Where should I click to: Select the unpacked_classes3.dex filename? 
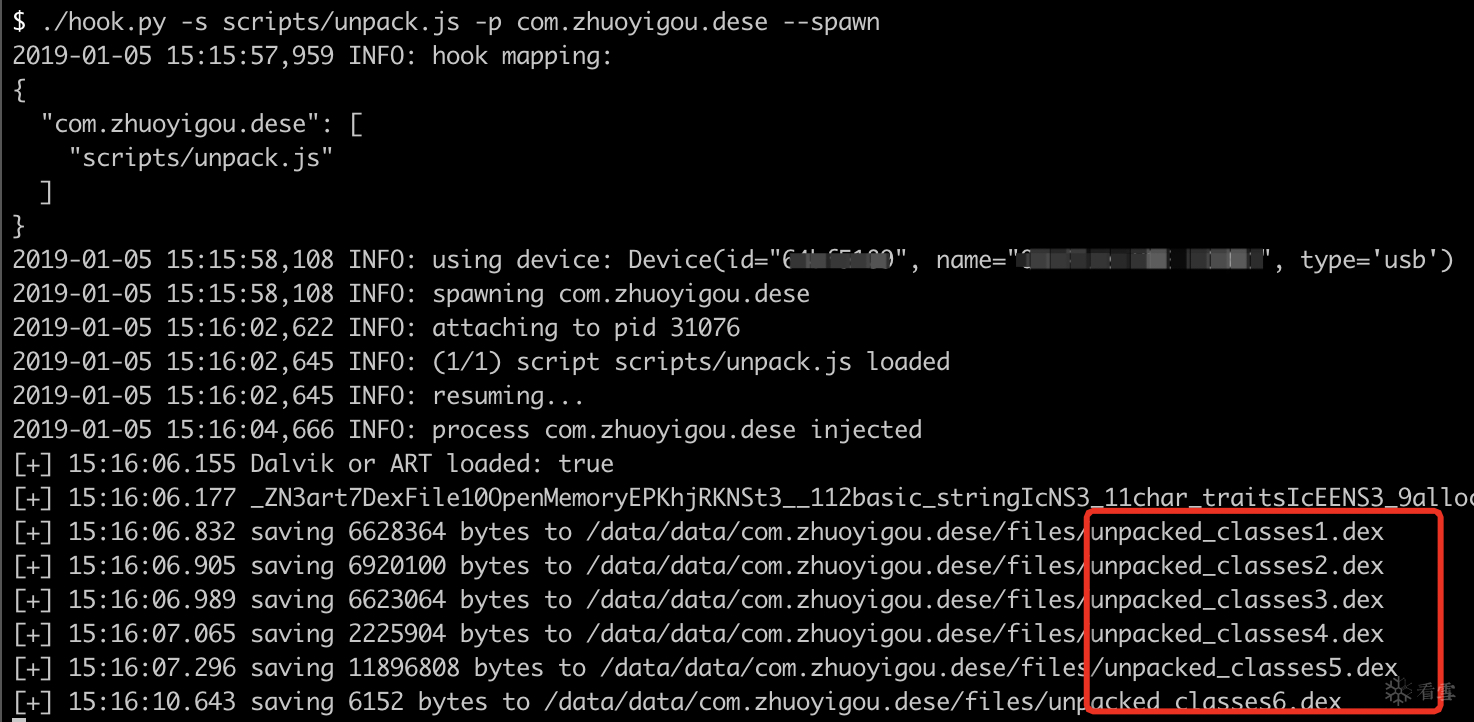tap(1237, 599)
